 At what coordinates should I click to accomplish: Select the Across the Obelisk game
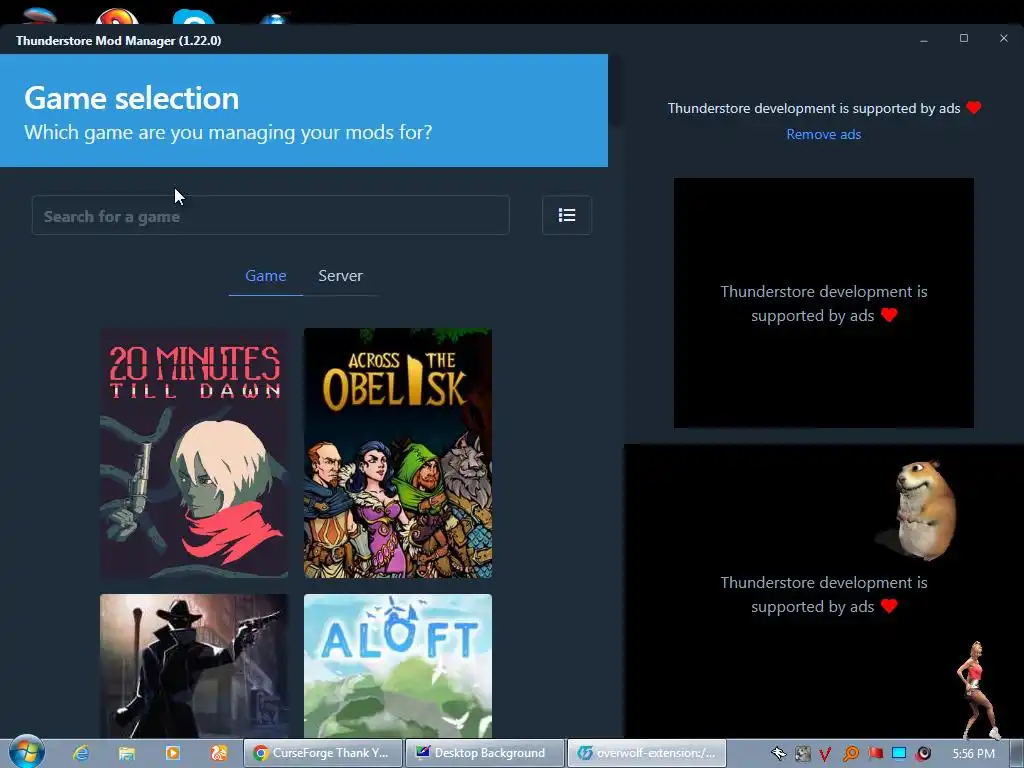coord(398,453)
